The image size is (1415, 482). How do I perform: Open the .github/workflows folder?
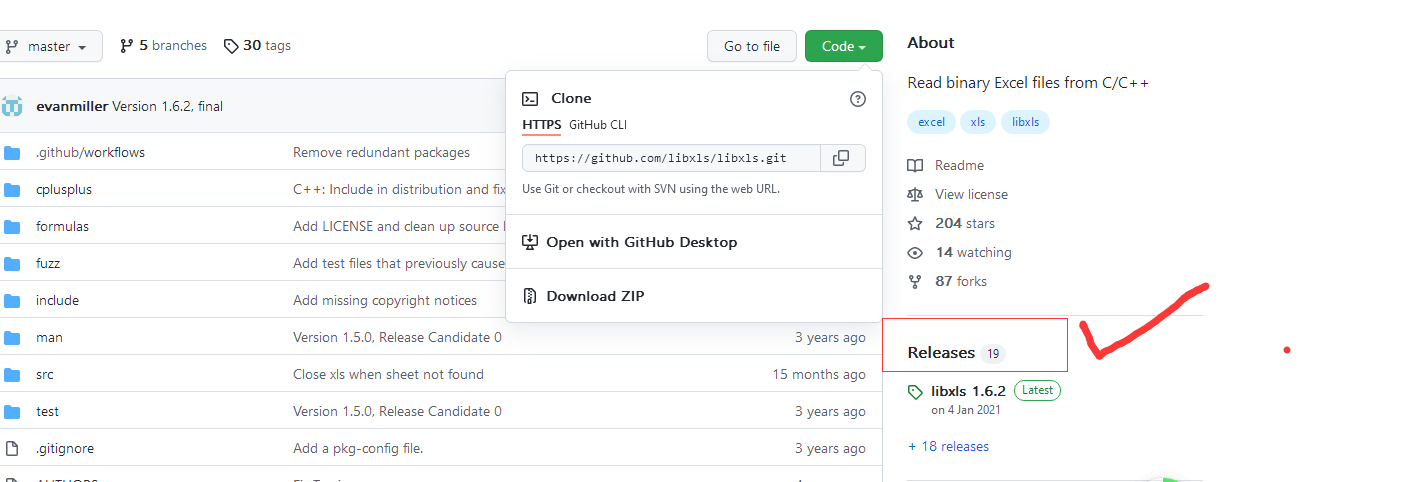90,153
